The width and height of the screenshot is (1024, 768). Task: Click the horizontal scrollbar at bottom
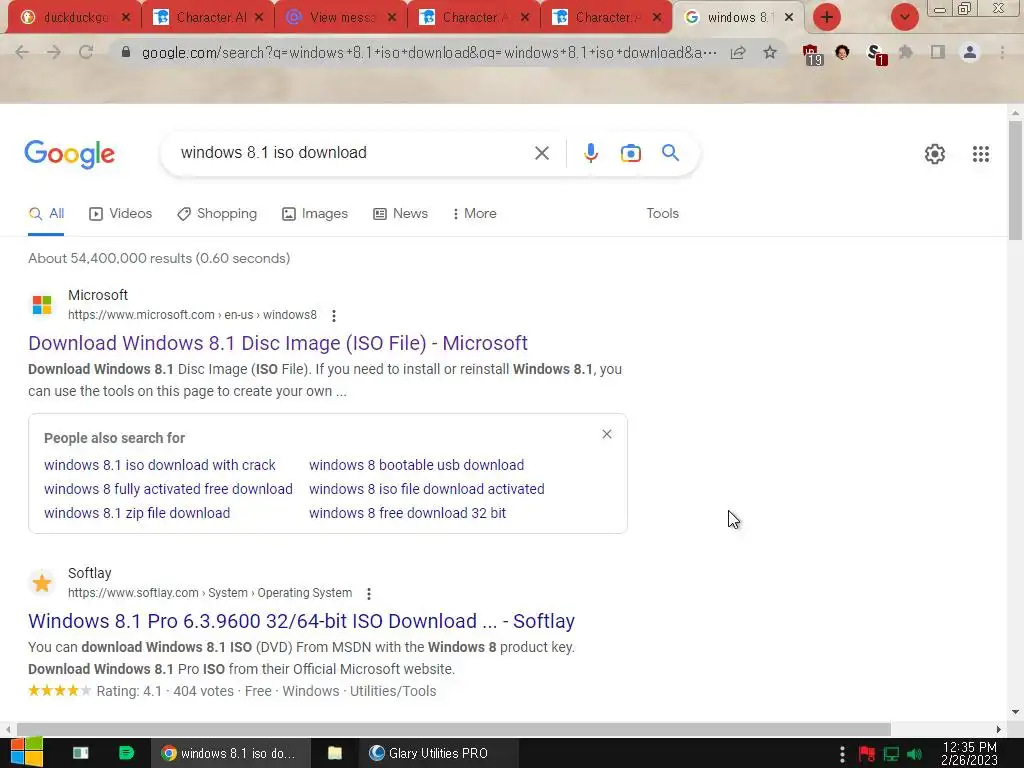(454, 729)
